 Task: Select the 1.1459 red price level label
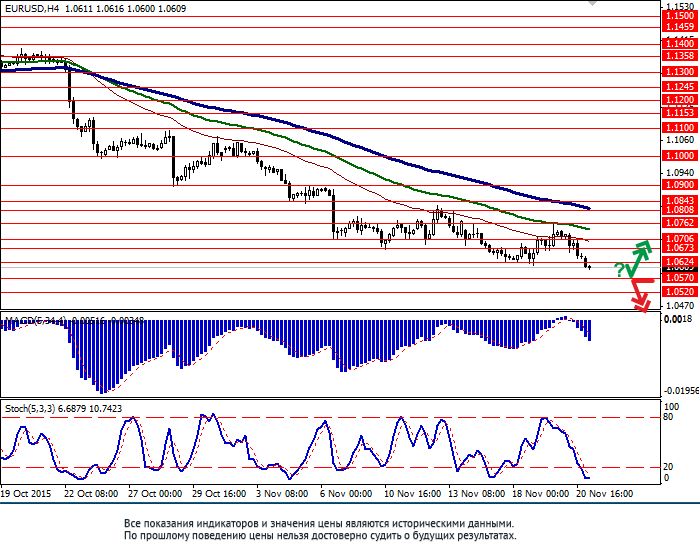coord(680,27)
